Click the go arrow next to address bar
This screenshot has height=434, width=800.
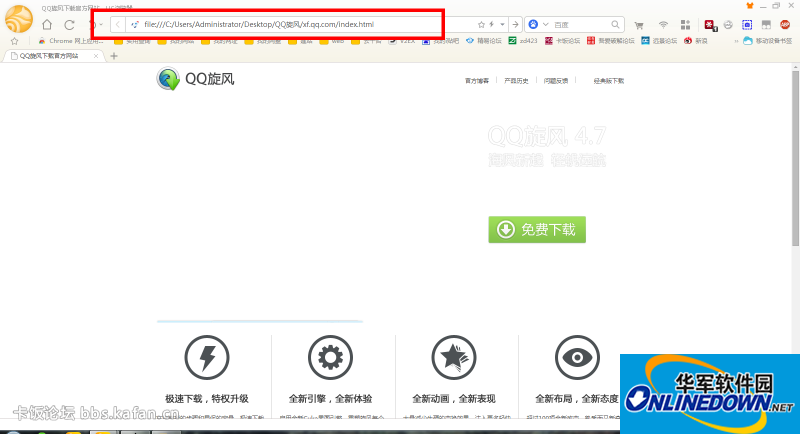tap(515, 24)
